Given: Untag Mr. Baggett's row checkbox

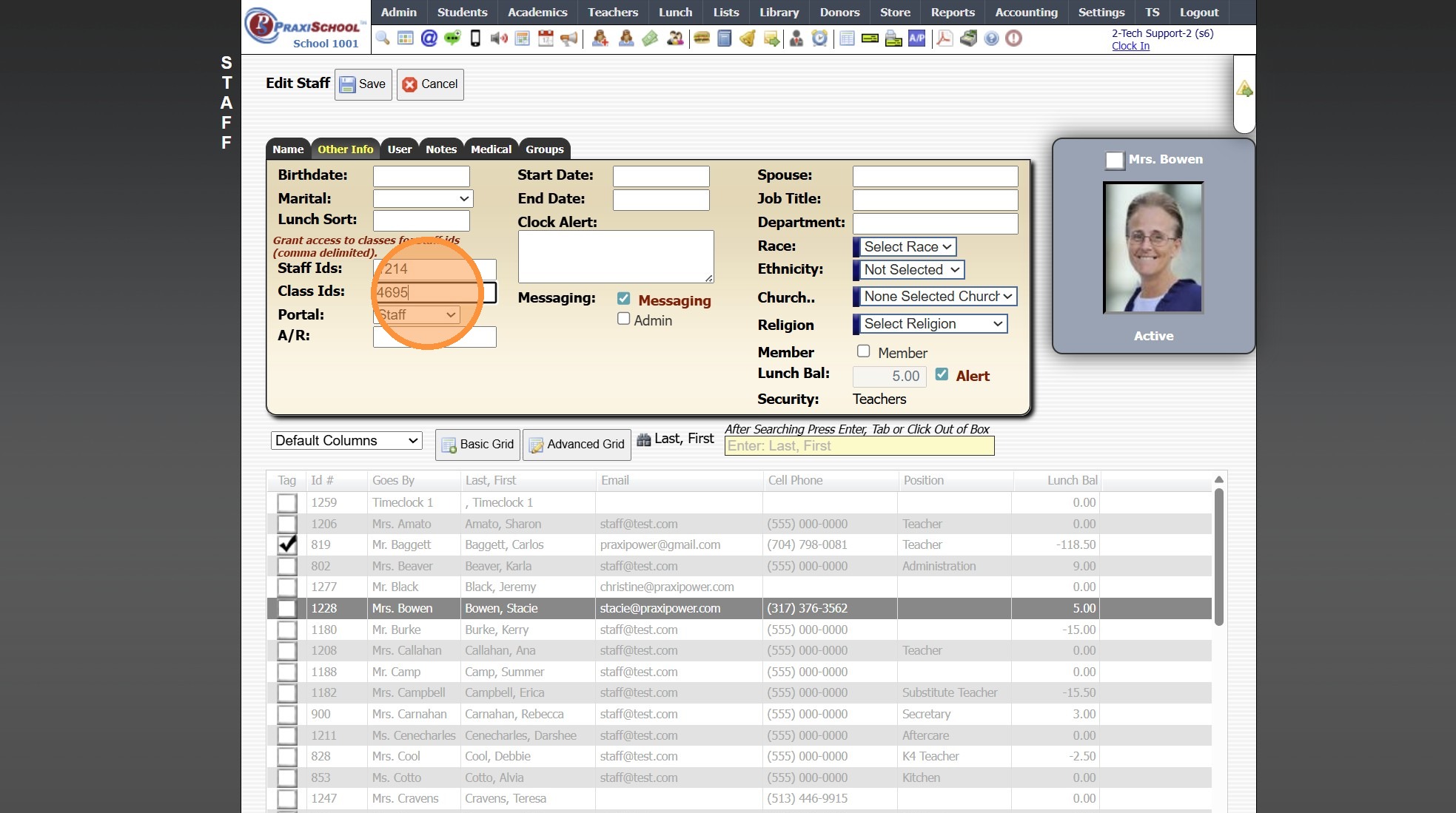Looking at the screenshot, I should [286, 544].
